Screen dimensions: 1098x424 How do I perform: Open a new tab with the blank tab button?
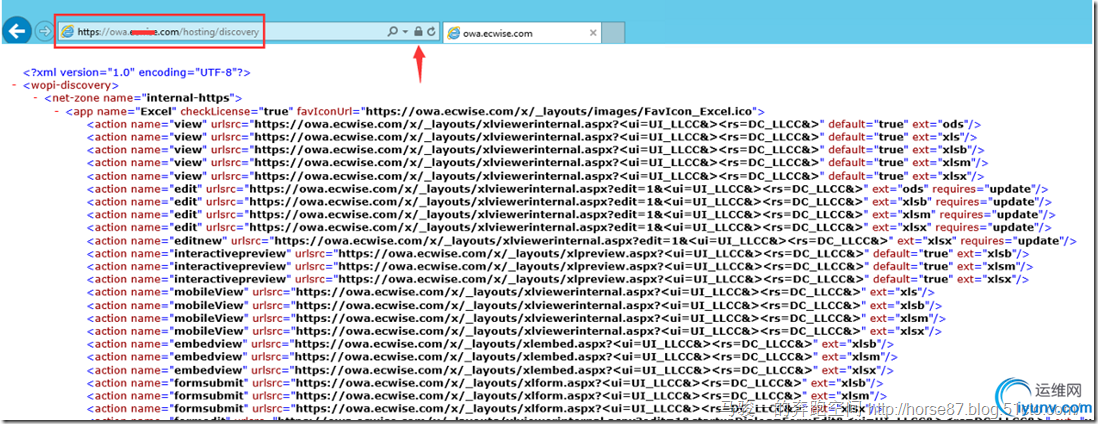pyautogui.click(x=613, y=32)
